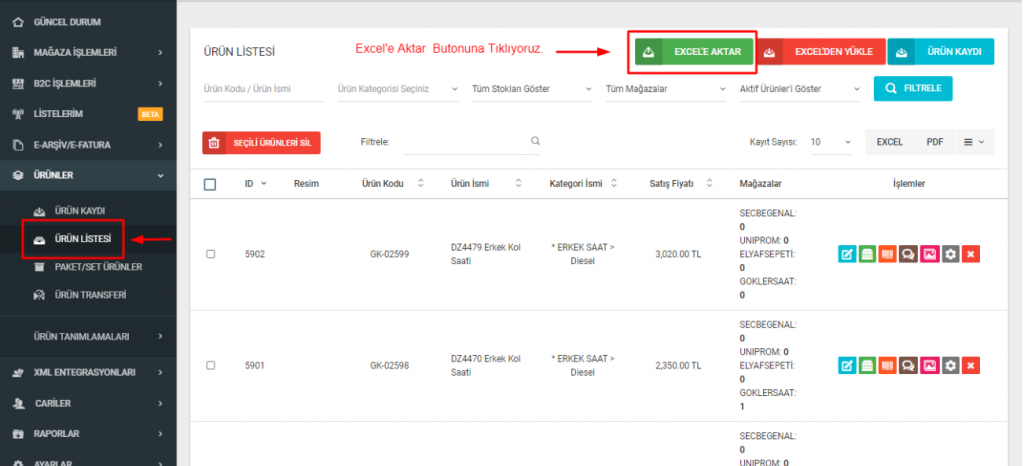Screen dimensions: 1024x466
Task: Open gear settings icon for product 5902
Action: [950, 254]
